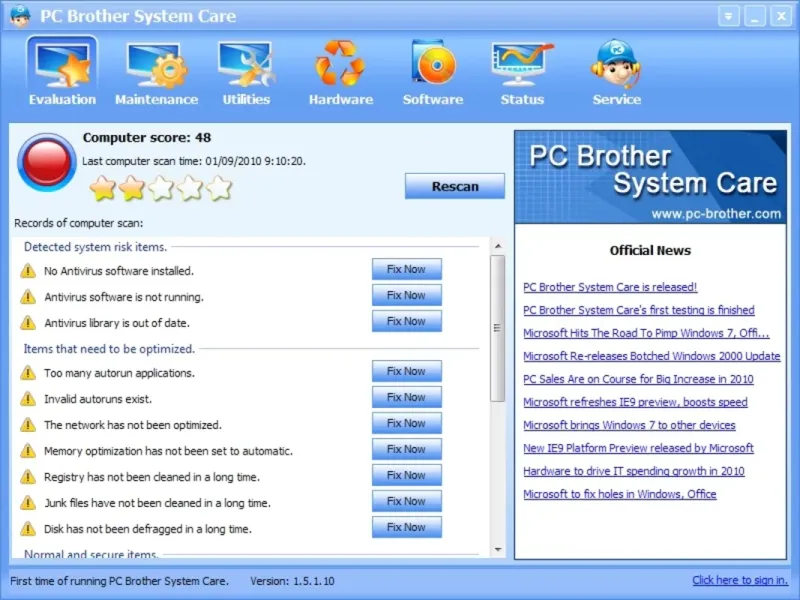Click warning icon beside Antivirus library is out of date
Image resolution: width=800 pixels, height=600 pixels.
pos(28,322)
